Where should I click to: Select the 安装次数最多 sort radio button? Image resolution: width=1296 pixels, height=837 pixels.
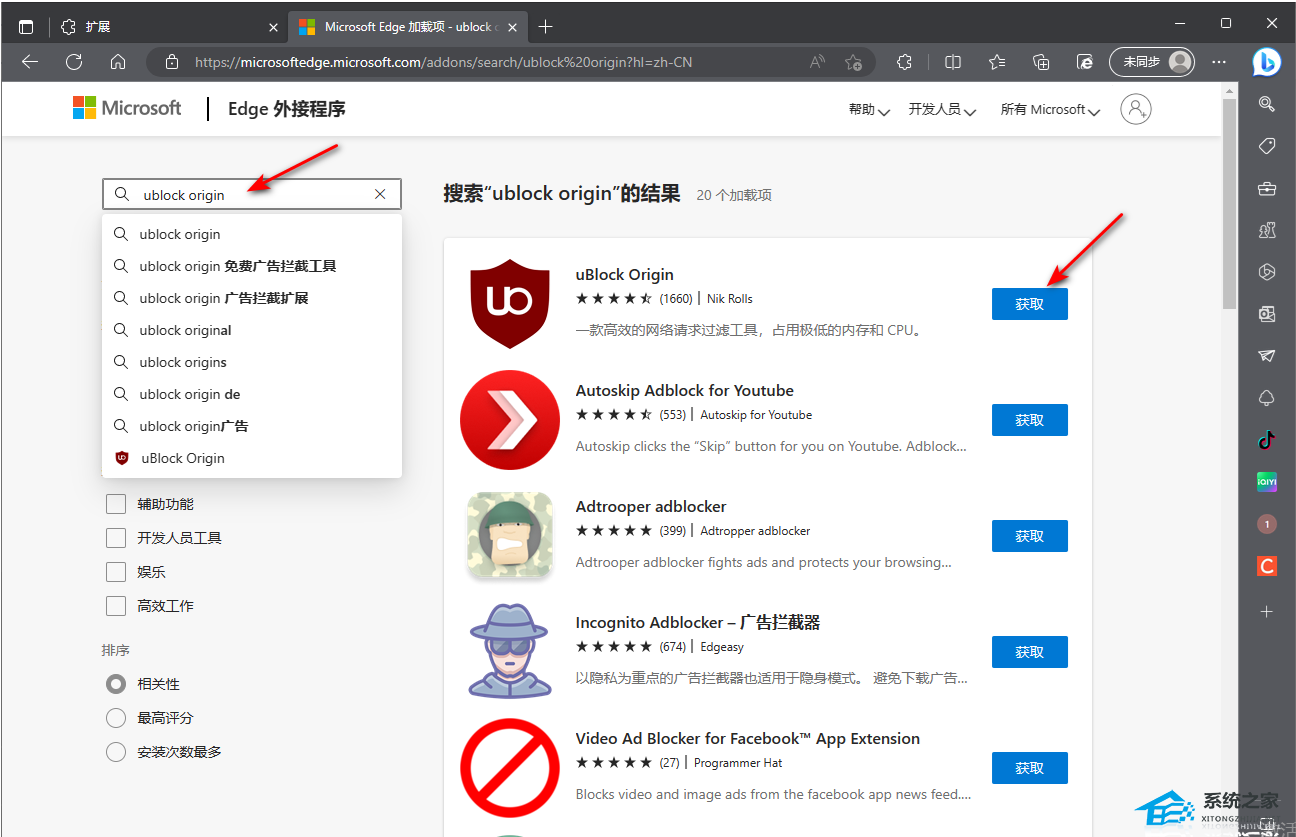coord(116,752)
